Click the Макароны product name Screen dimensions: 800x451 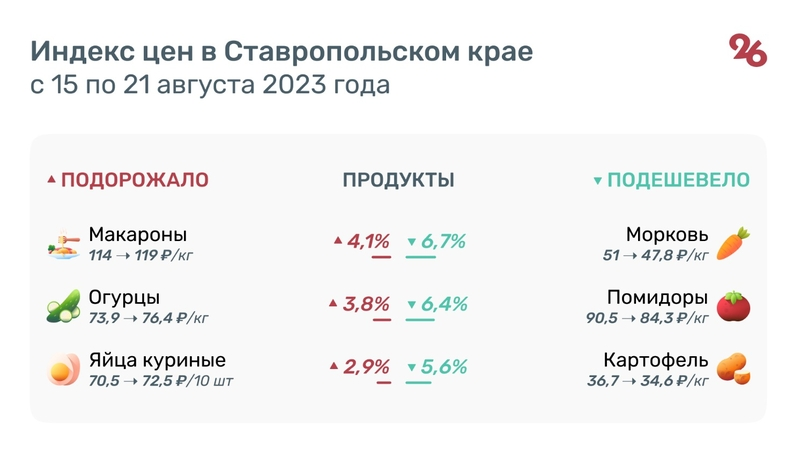point(138,235)
